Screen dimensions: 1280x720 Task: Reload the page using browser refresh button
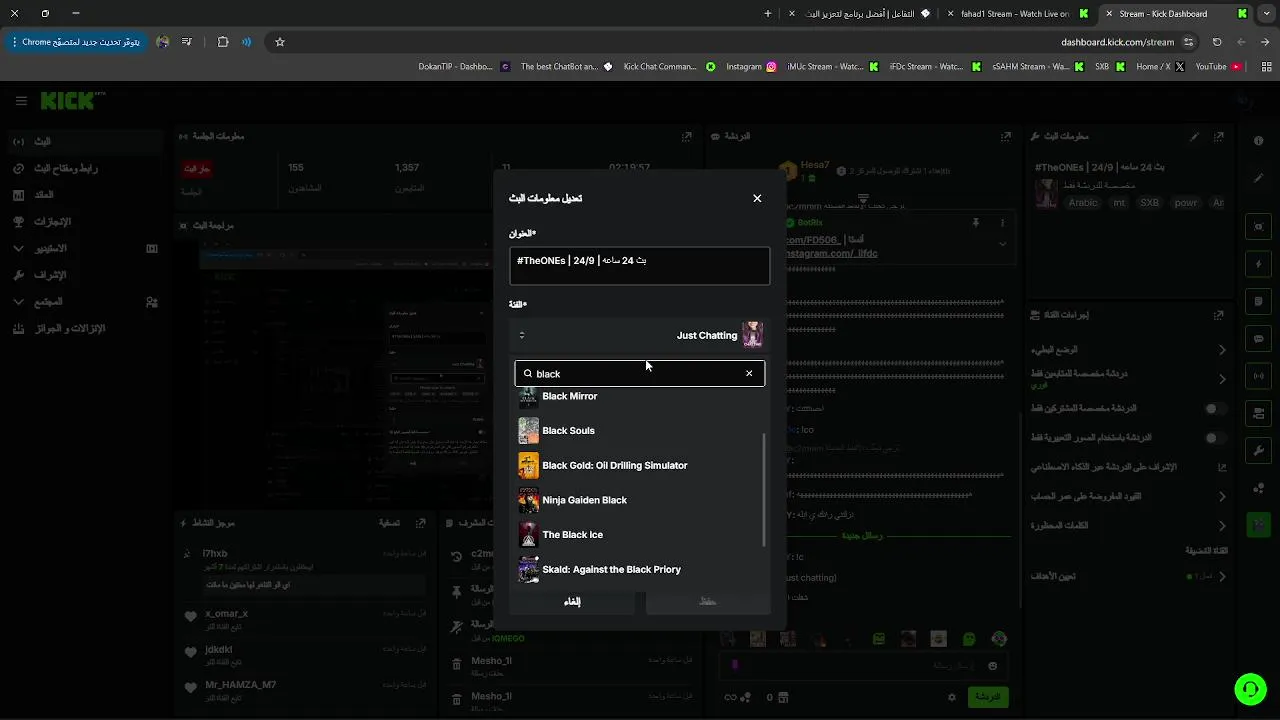click(1217, 42)
